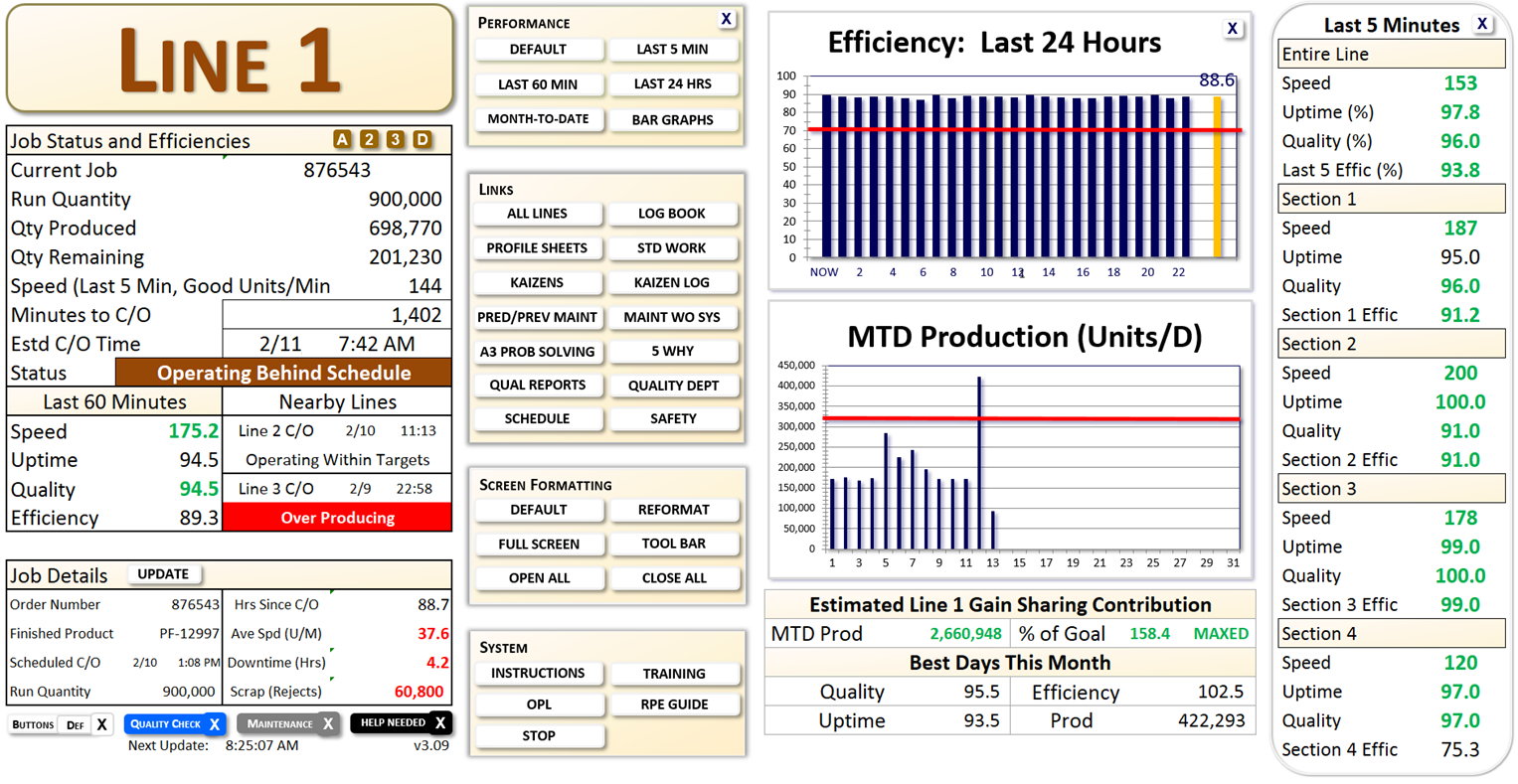This screenshot has width=1518, height=784.
Task: Select the "A" badge on Job Status header
Action: [343, 140]
